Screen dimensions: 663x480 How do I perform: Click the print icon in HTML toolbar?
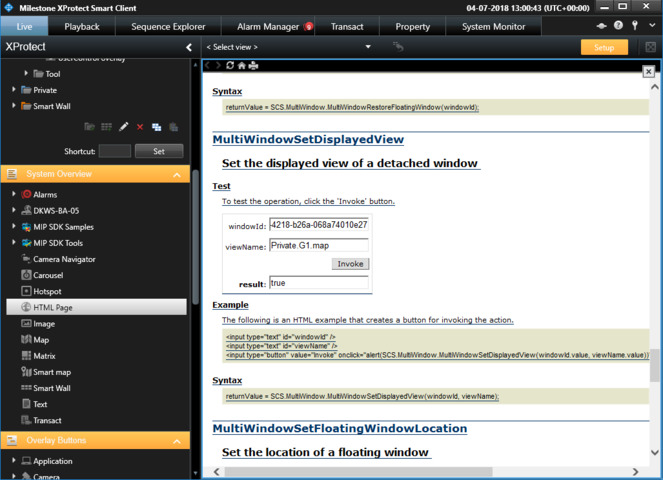point(253,66)
